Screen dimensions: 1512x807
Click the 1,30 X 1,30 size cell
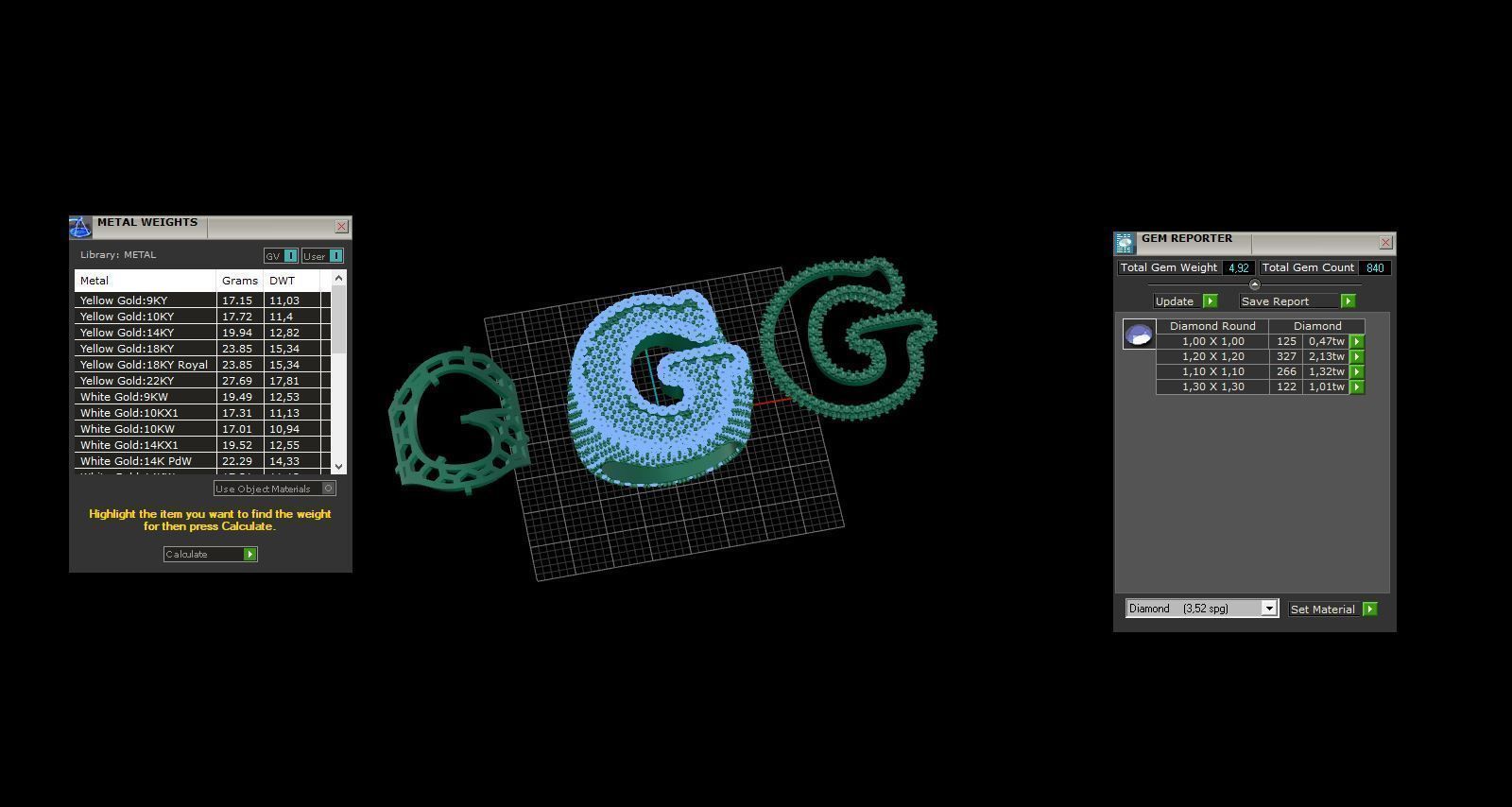point(1212,386)
